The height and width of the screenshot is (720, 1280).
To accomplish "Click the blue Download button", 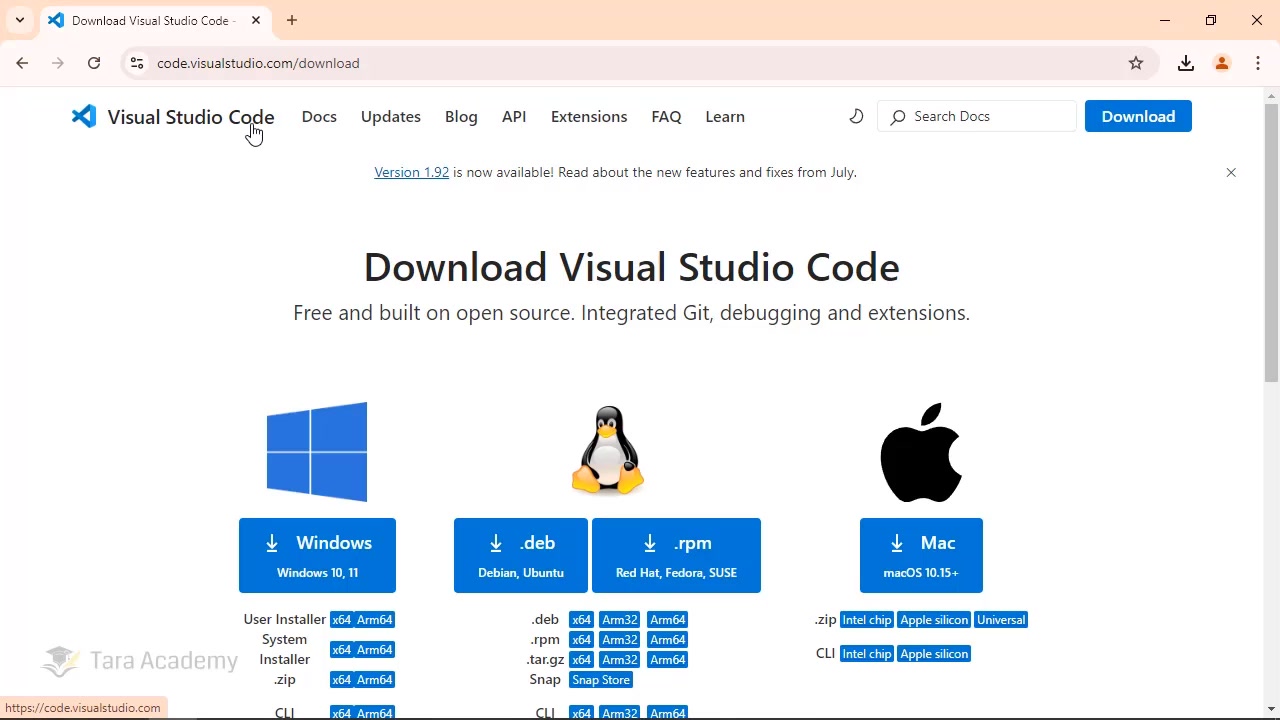I will 1138,116.
